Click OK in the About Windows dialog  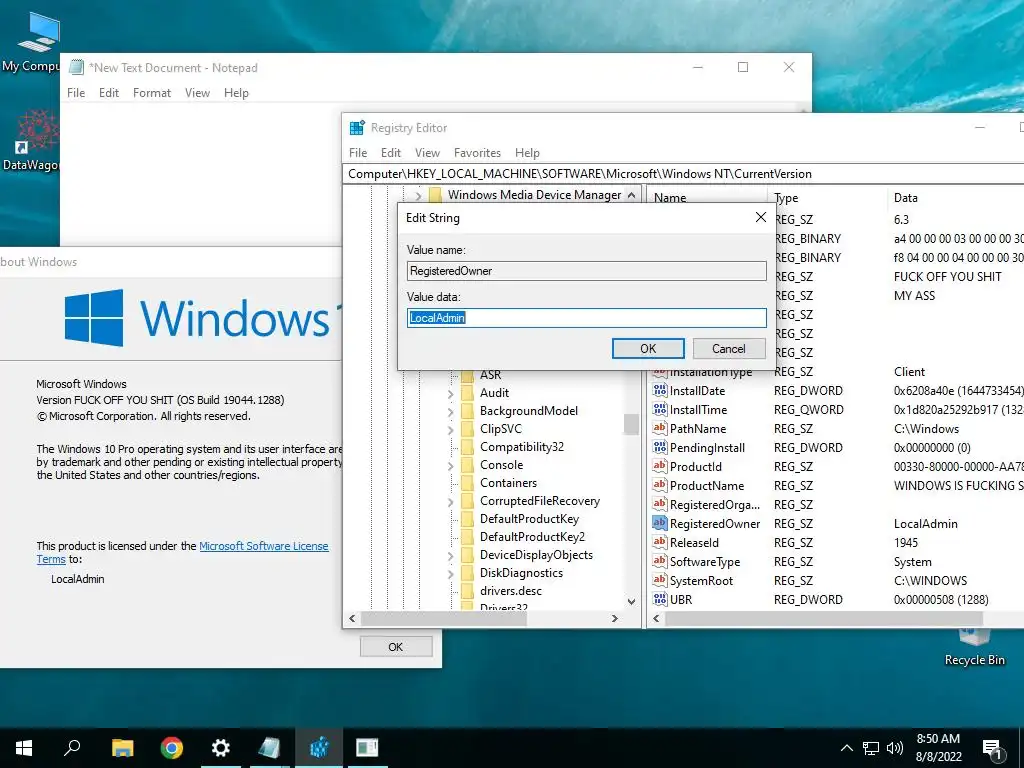coord(396,647)
